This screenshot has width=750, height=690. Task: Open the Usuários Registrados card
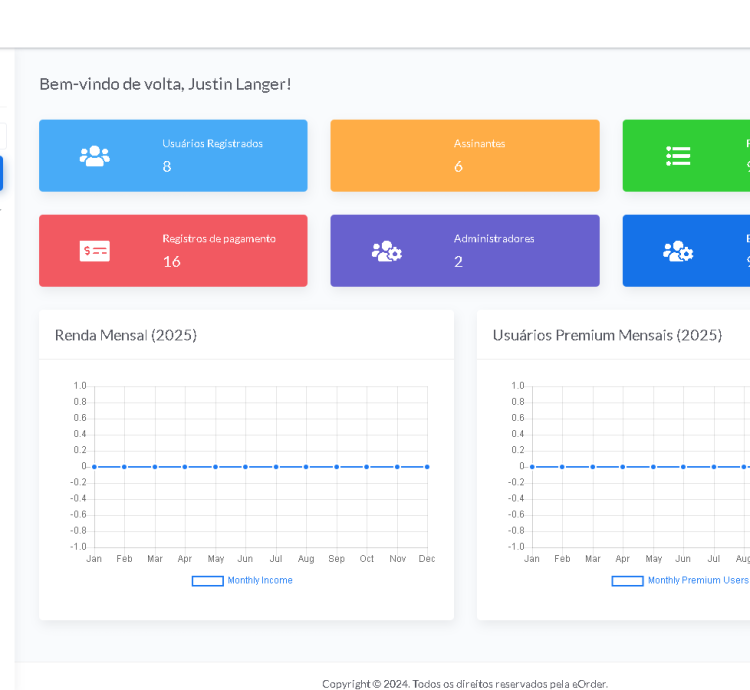tap(173, 156)
